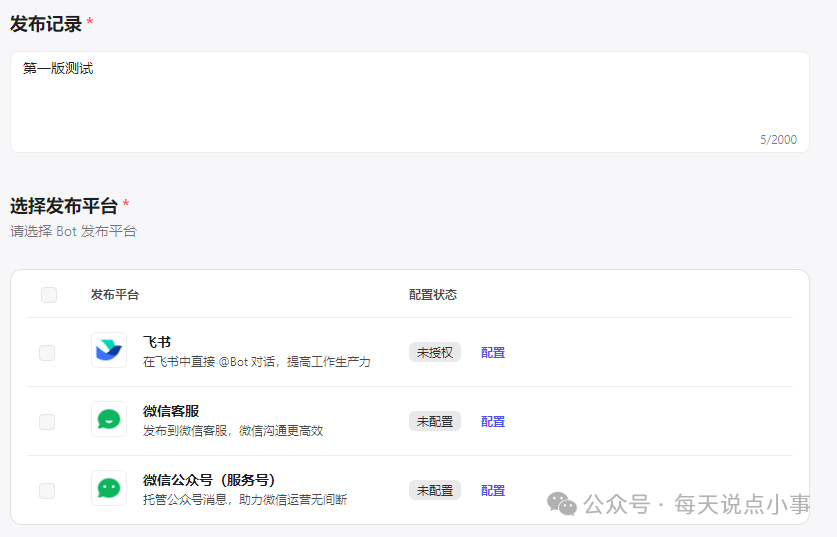Click the 请选择 Bot 发布平台 hint text

tap(74, 231)
